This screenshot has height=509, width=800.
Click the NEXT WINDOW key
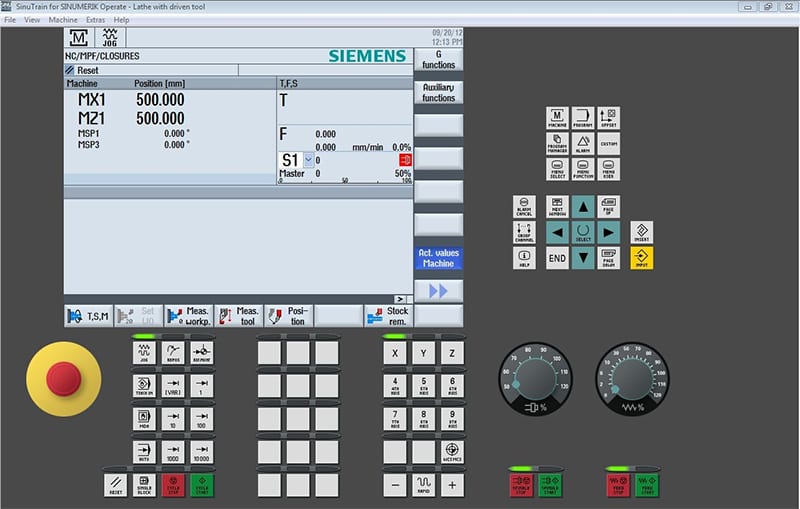click(x=557, y=207)
